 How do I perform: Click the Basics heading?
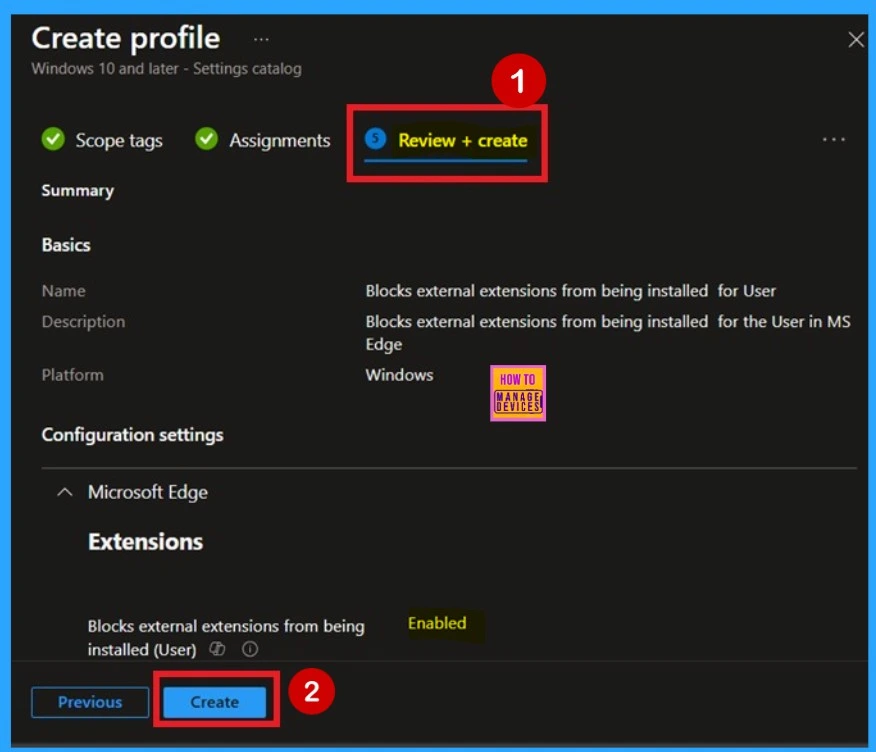pos(66,245)
